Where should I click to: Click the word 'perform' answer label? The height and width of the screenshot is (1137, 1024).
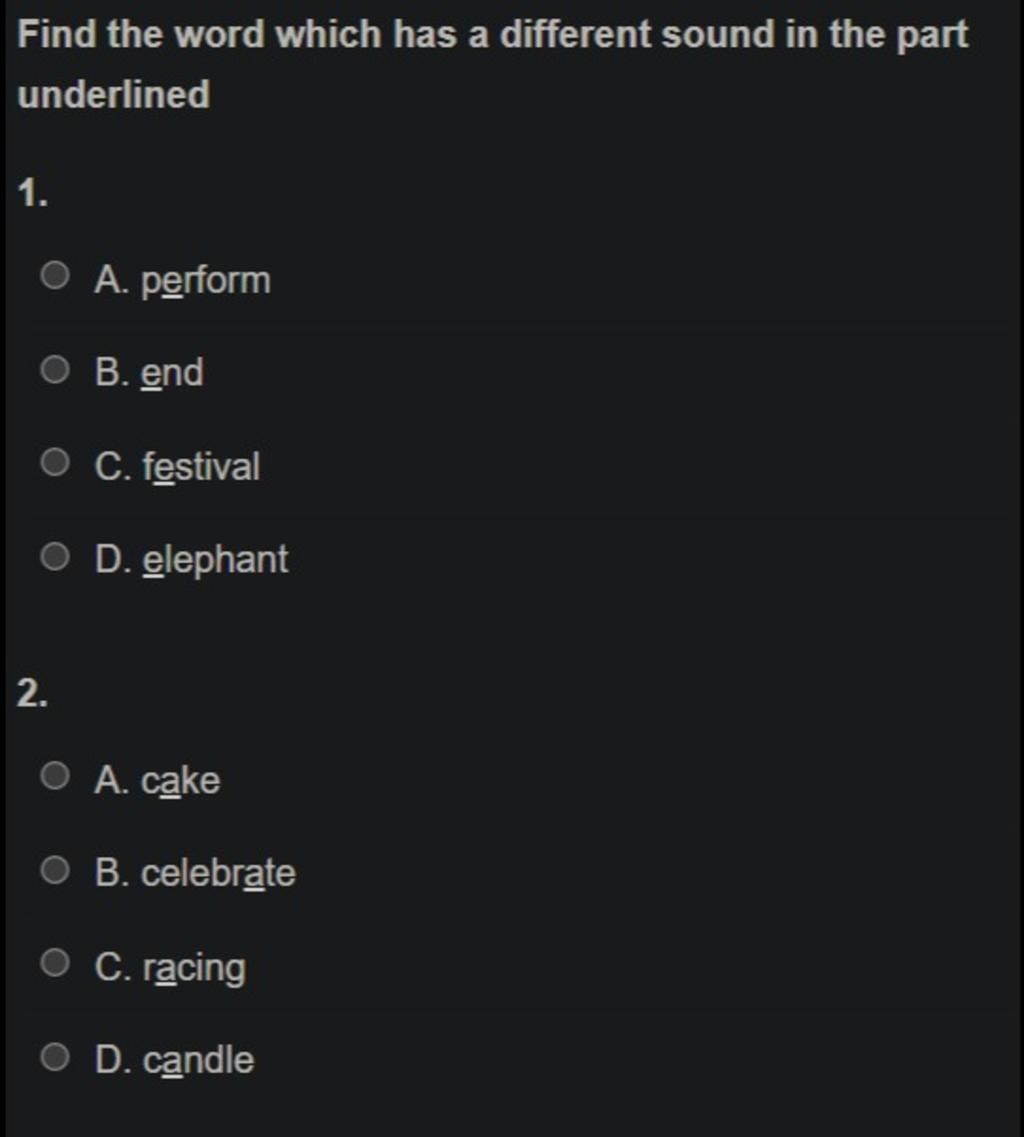206,281
